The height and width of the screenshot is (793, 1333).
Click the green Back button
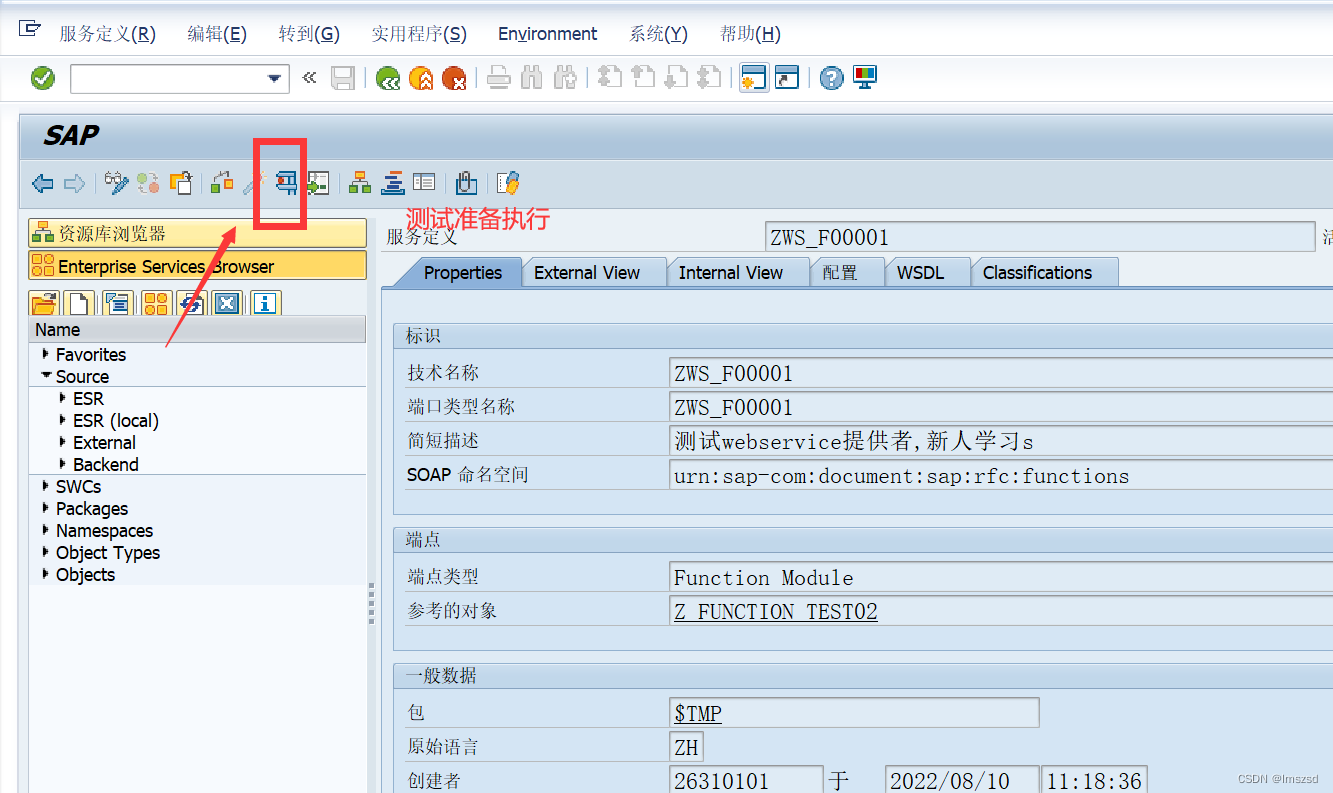pos(388,78)
